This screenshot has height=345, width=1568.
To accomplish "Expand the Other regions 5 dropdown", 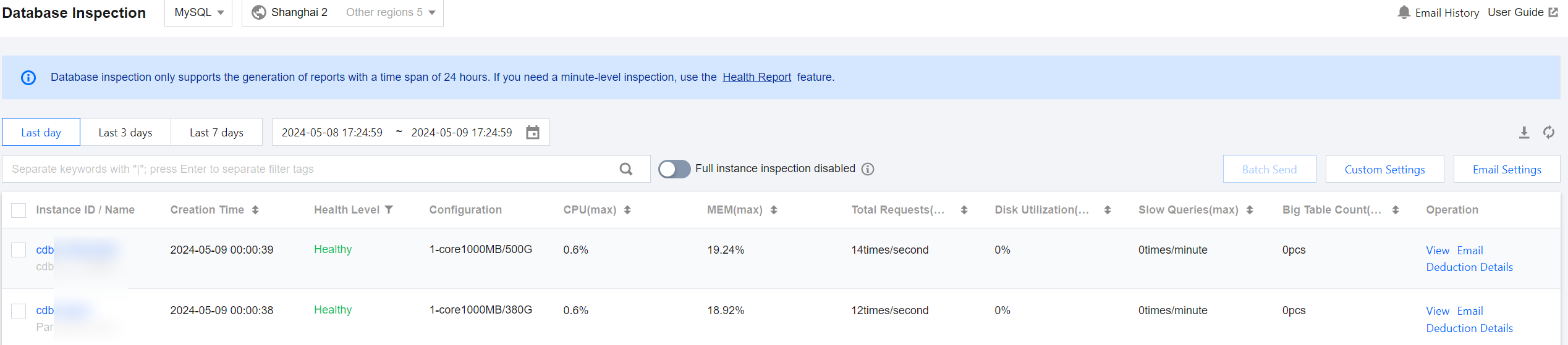I will coord(391,12).
